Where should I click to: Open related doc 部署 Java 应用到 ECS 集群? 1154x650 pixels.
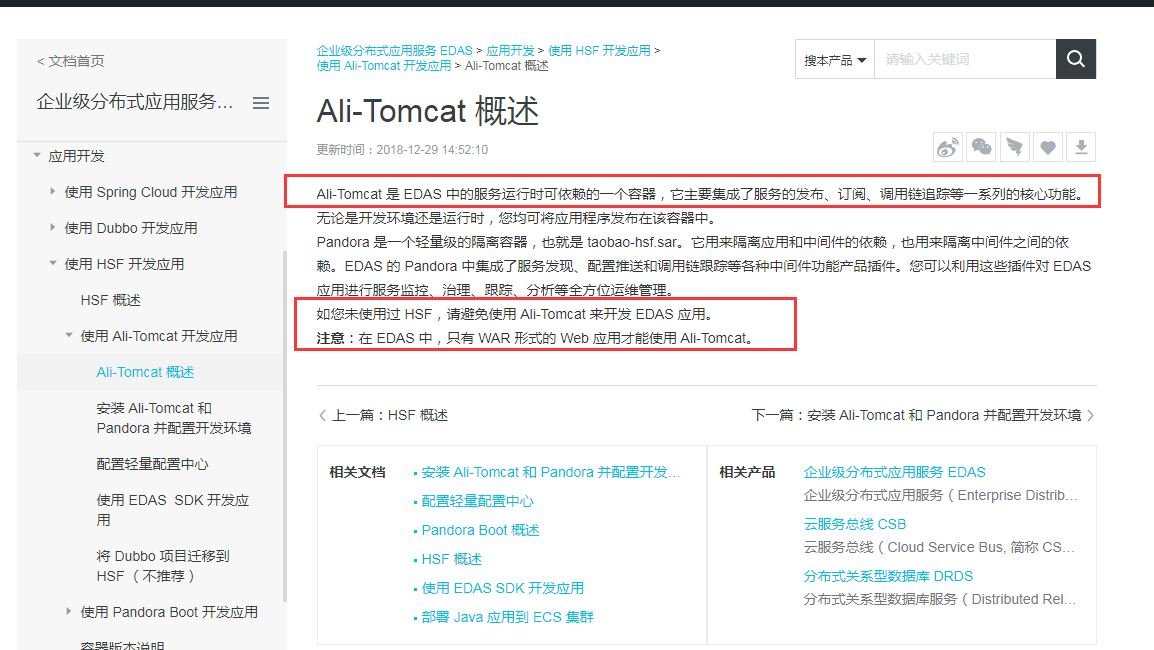[507, 617]
